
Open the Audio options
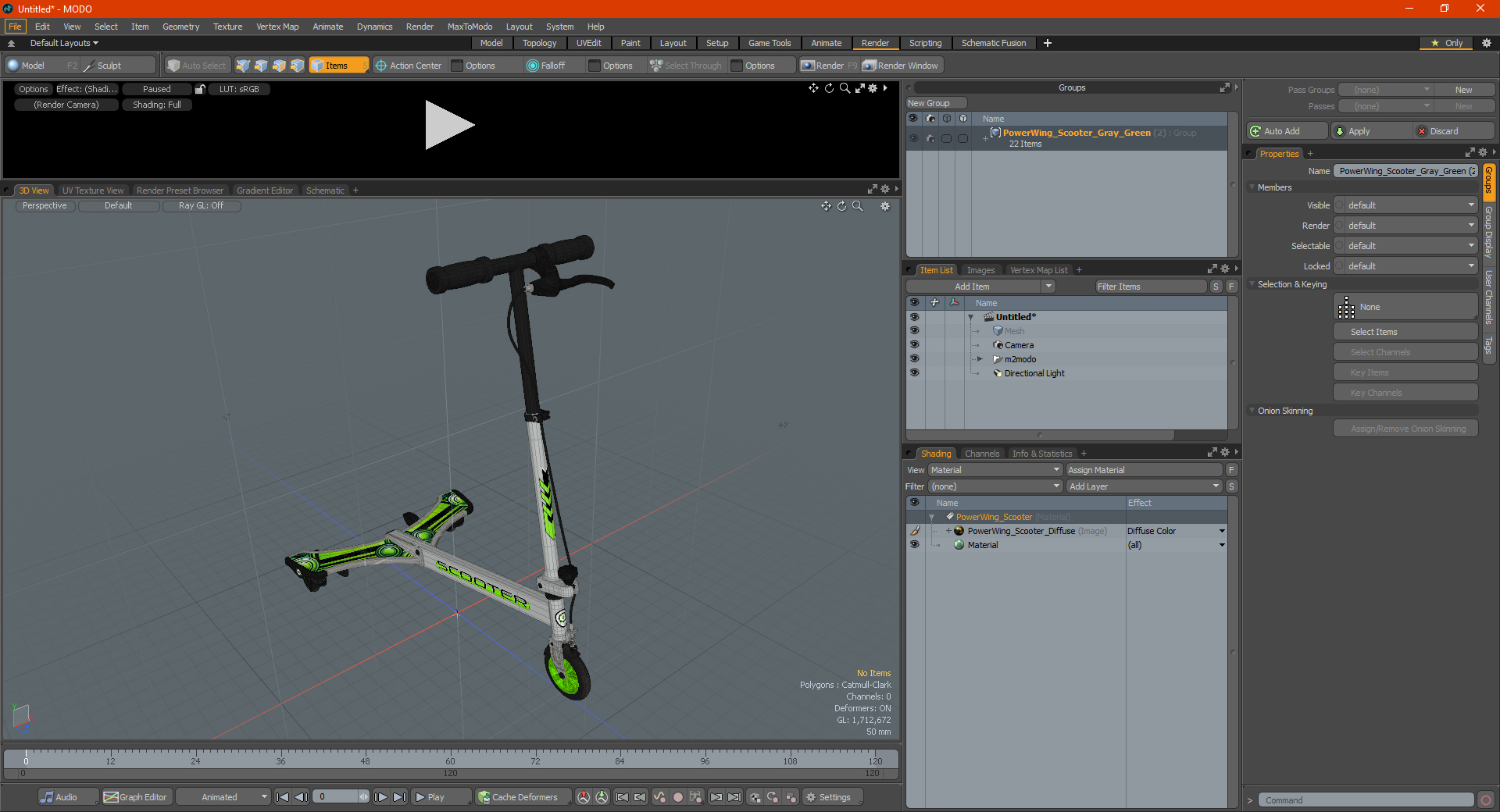68,797
